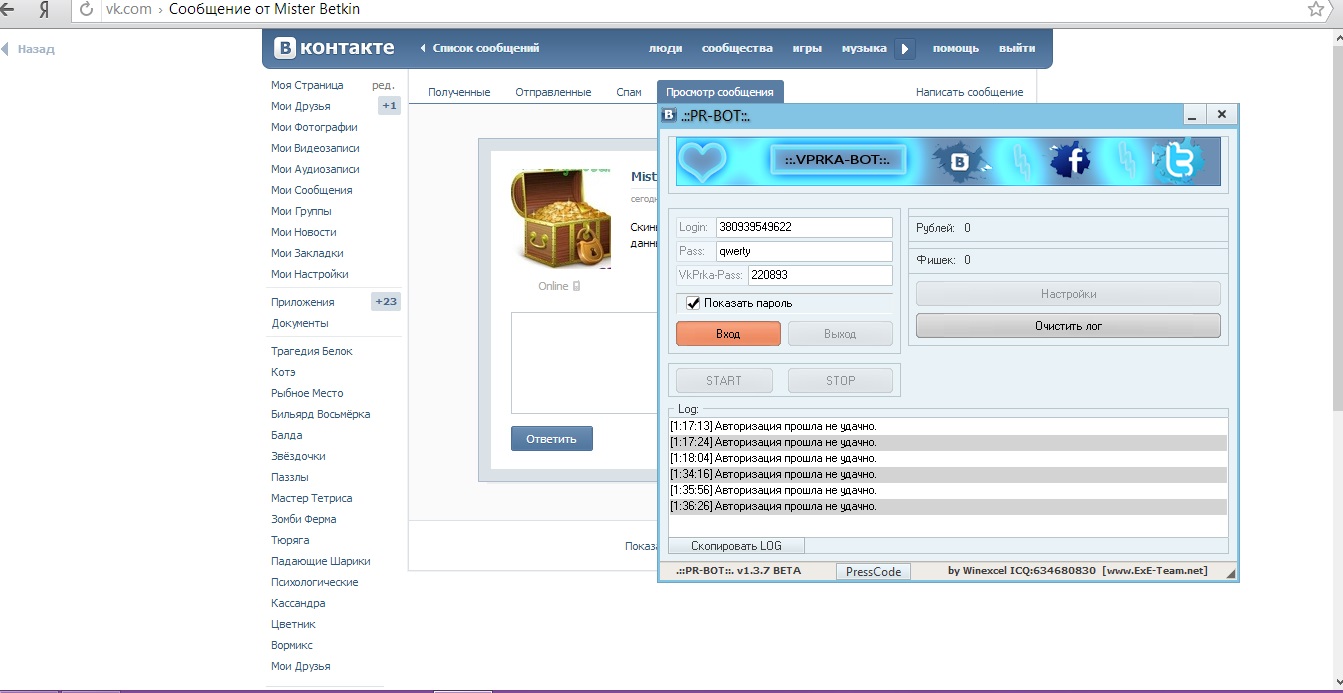Open the treasure chest profile picture
Viewport: 1343px width, 693px height.
[x=560, y=219]
